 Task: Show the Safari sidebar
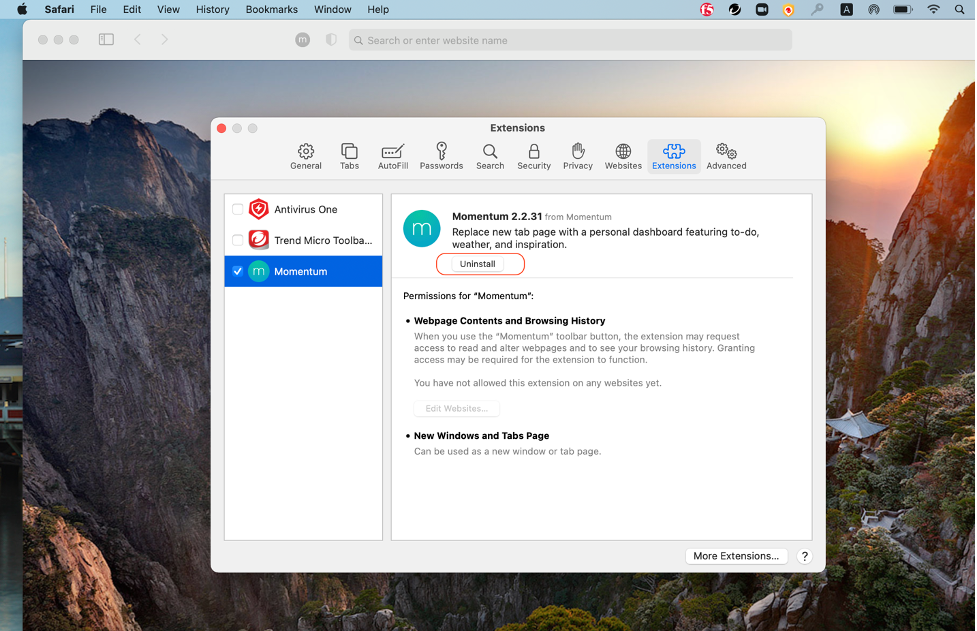point(106,40)
